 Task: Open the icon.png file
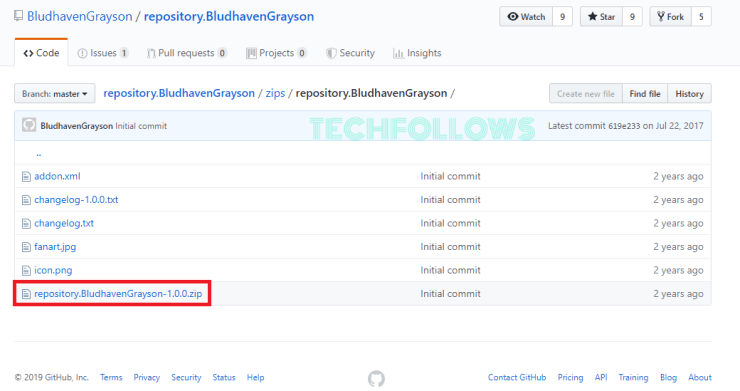[53, 270]
